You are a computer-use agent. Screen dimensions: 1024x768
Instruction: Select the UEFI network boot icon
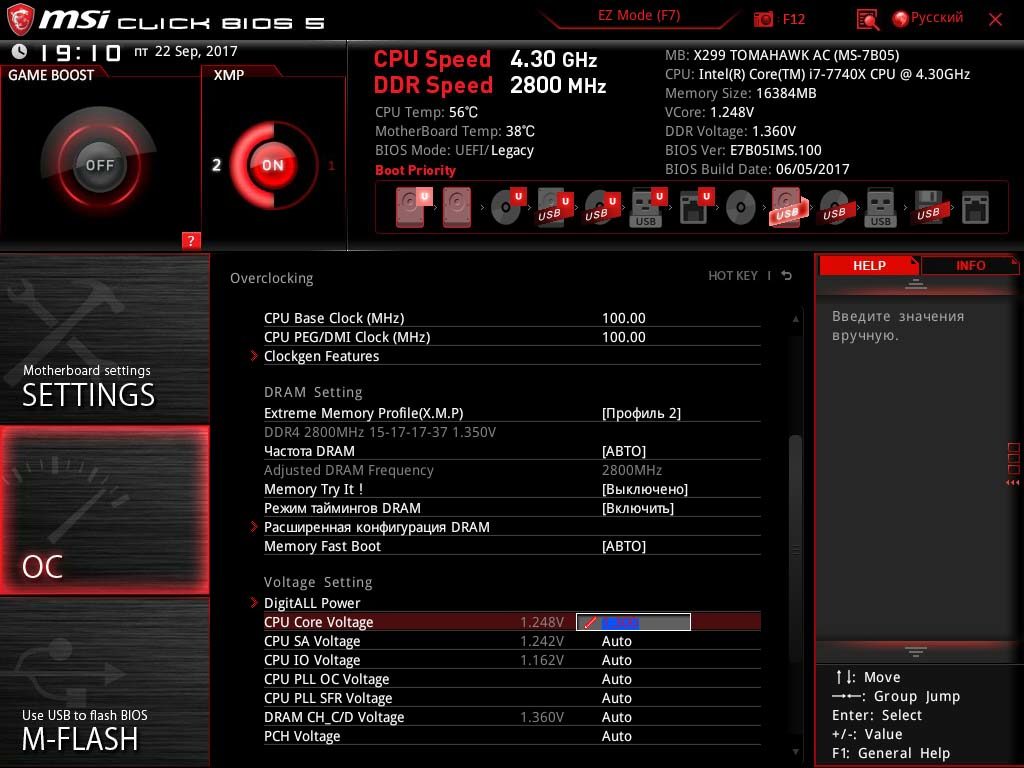696,207
